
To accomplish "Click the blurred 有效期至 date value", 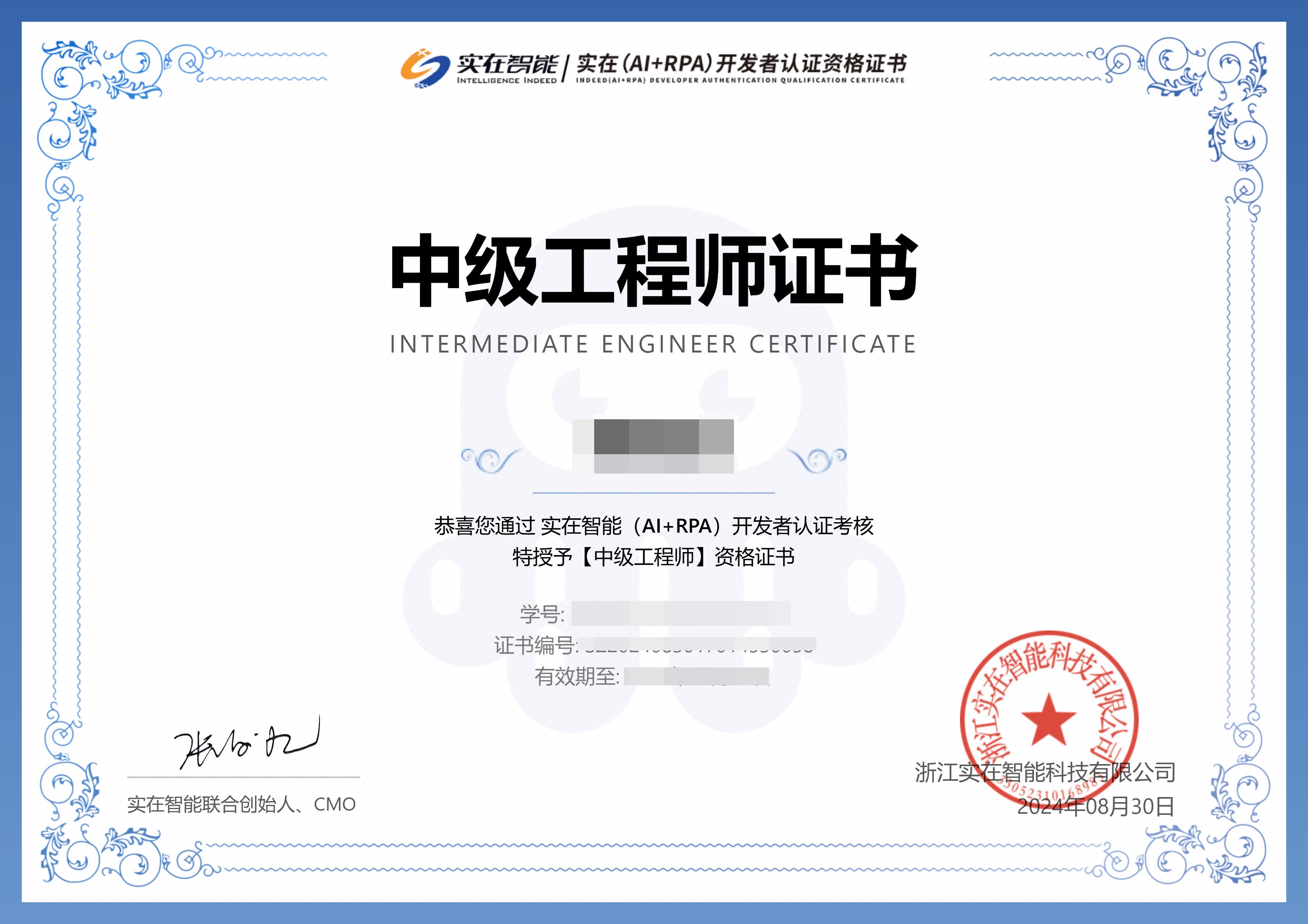I will pos(696,676).
